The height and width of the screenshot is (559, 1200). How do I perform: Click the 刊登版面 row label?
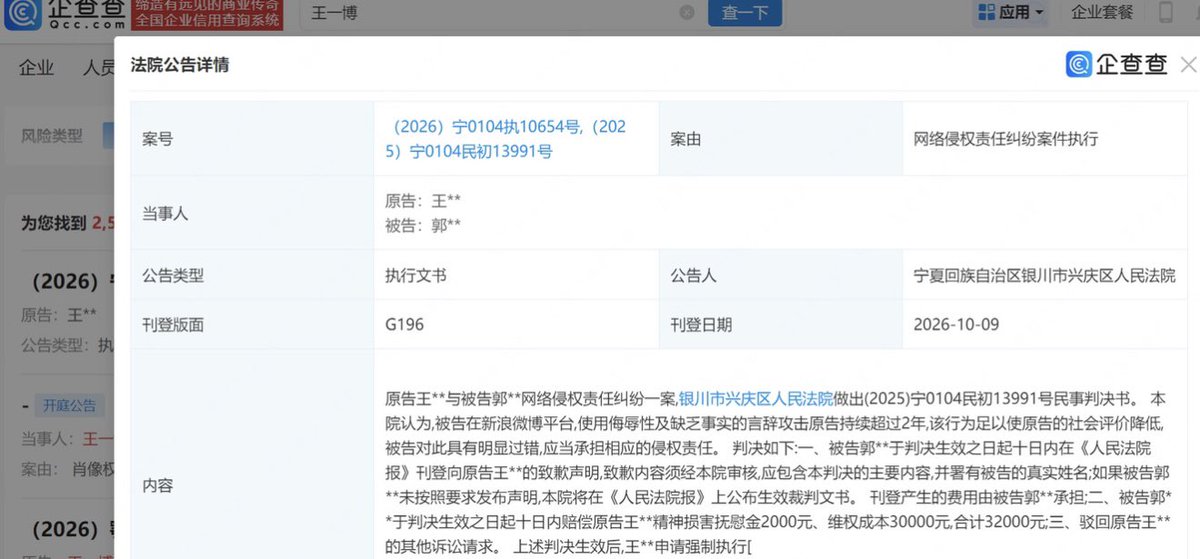[173, 325]
